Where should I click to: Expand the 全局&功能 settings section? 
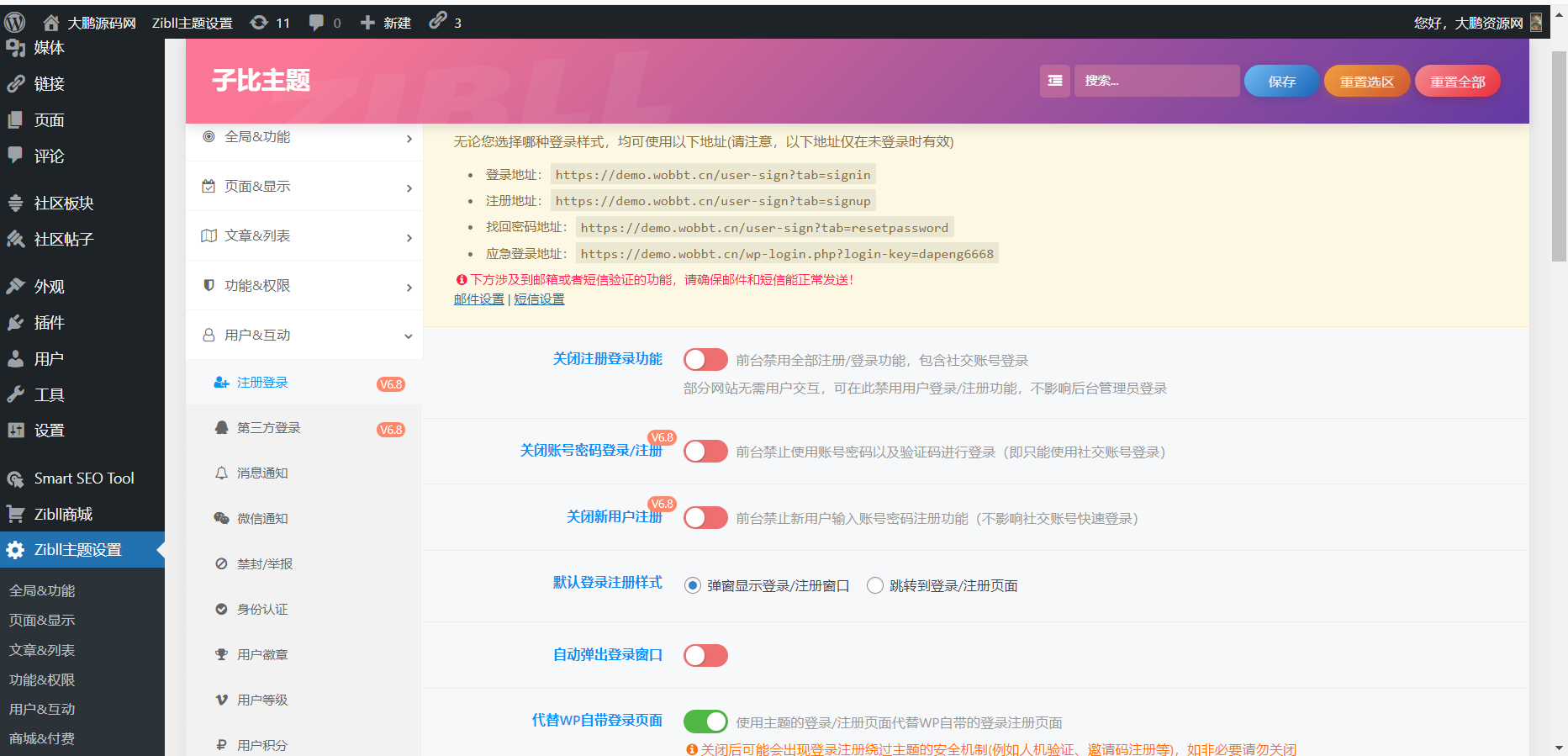point(304,137)
